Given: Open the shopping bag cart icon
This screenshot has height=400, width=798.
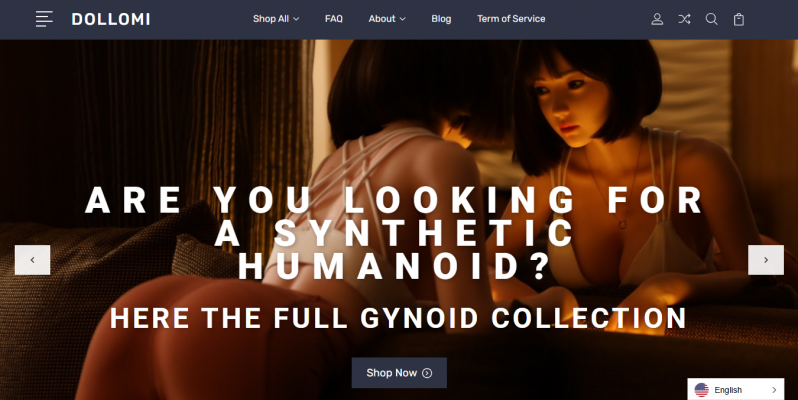Looking at the screenshot, I should tap(738, 19).
